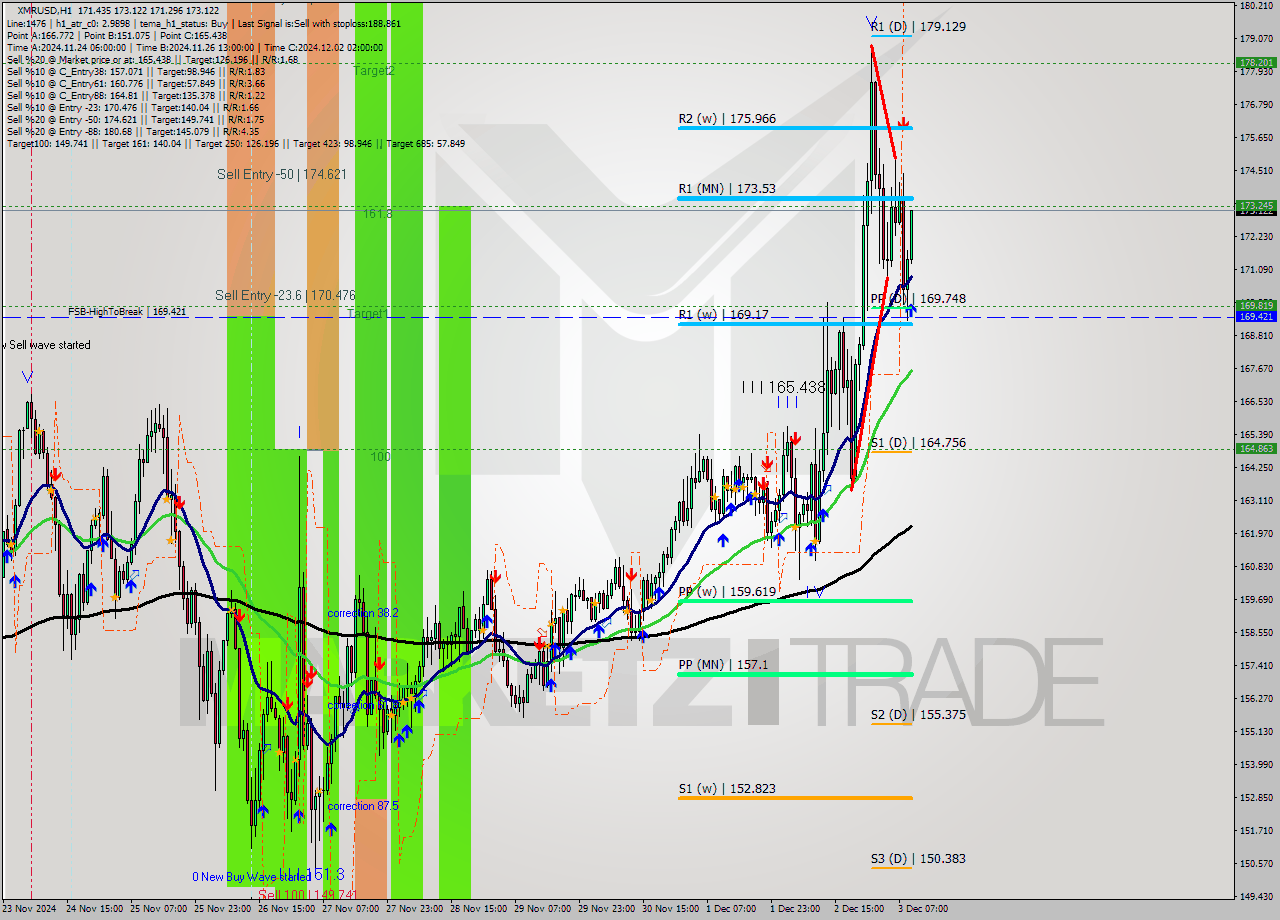Click the green 178.201 price tag on axis
Image resolution: width=1280 pixels, height=920 pixels.
click(x=1256, y=62)
